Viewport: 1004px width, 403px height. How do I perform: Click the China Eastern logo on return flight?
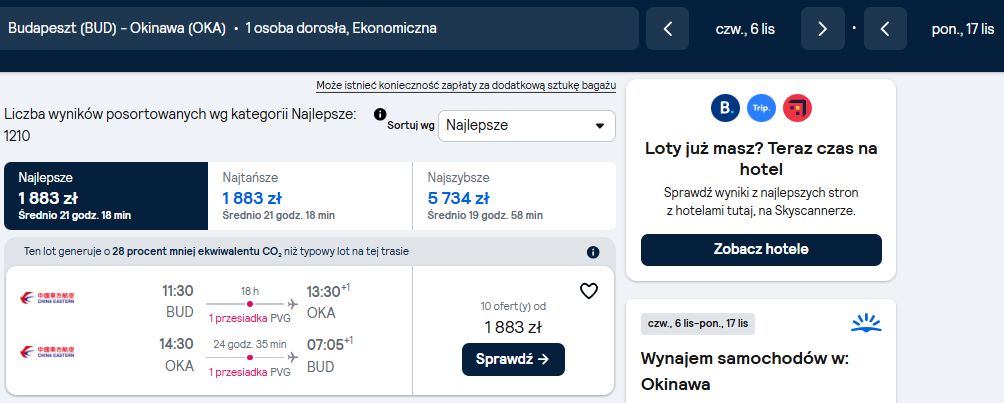point(47,352)
